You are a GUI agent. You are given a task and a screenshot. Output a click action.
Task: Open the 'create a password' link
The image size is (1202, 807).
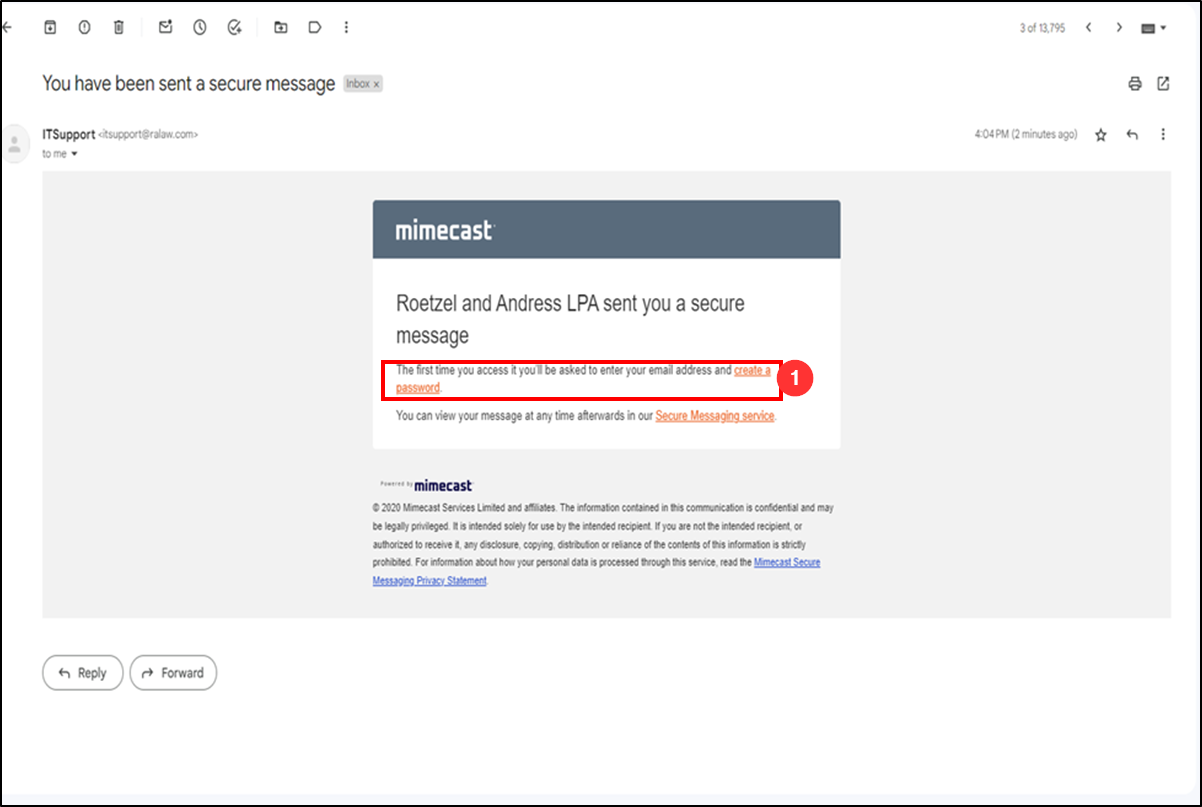coord(752,370)
